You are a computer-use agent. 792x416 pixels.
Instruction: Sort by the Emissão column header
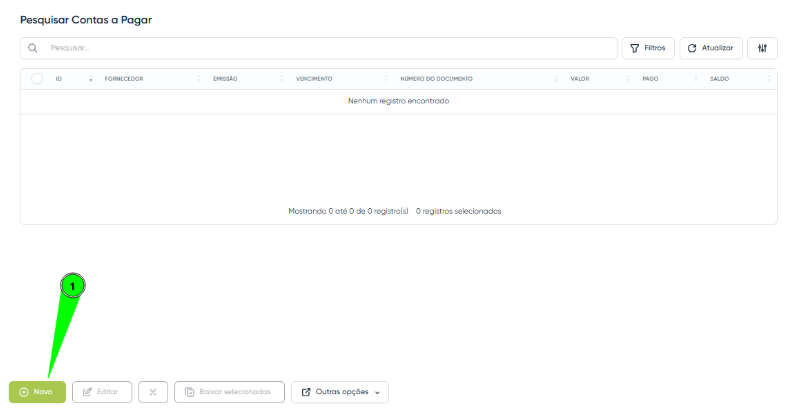click(225, 78)
